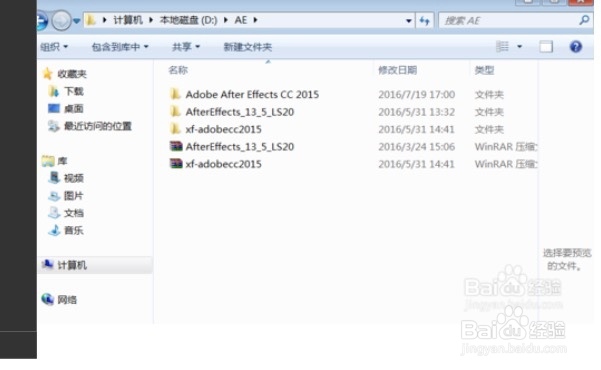
Task: Expand the arrow after 本地磁盘 (D:) breadcrumb
Action: 226,20
